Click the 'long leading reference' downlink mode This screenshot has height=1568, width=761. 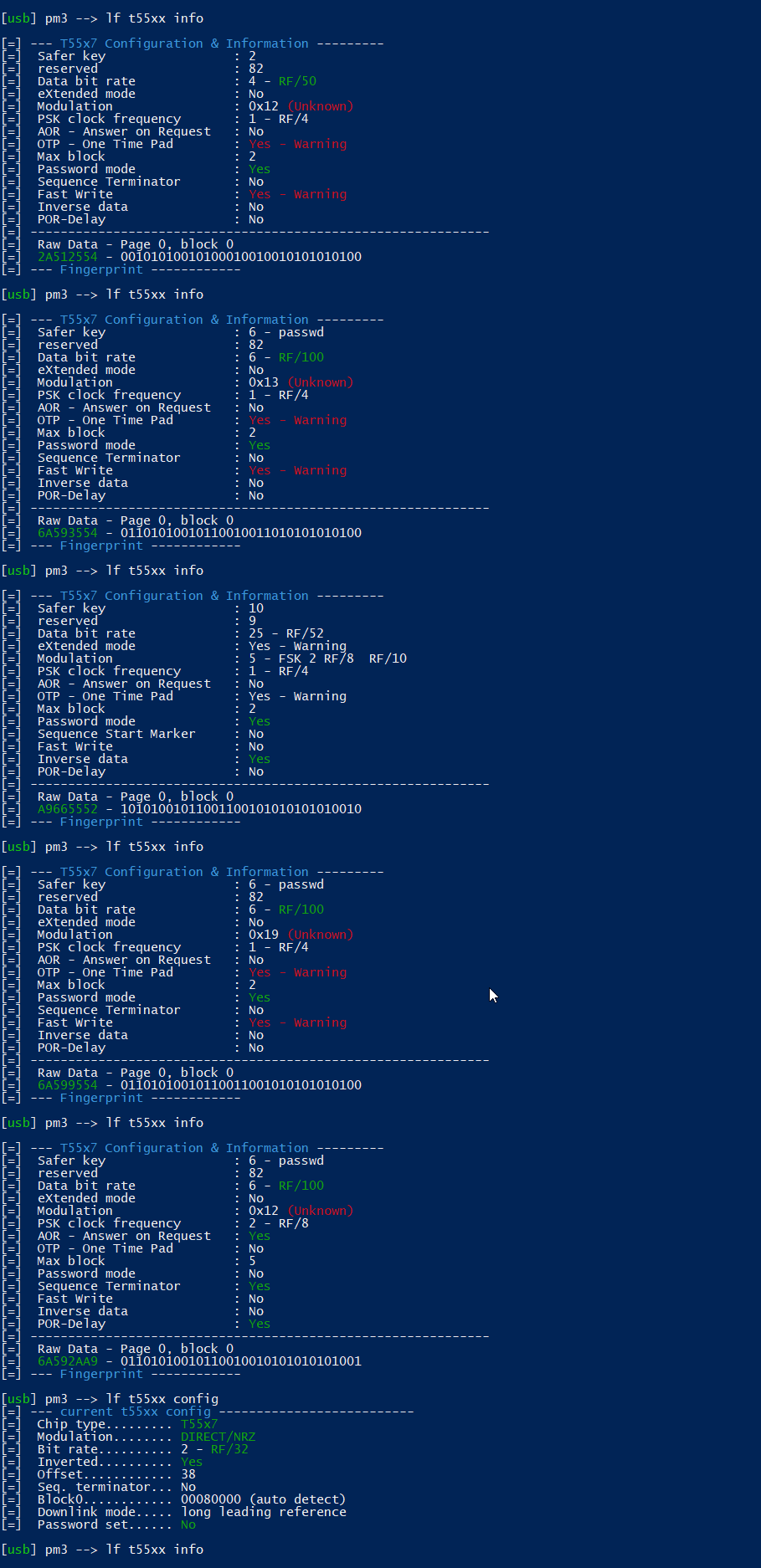click(263, 1512)
